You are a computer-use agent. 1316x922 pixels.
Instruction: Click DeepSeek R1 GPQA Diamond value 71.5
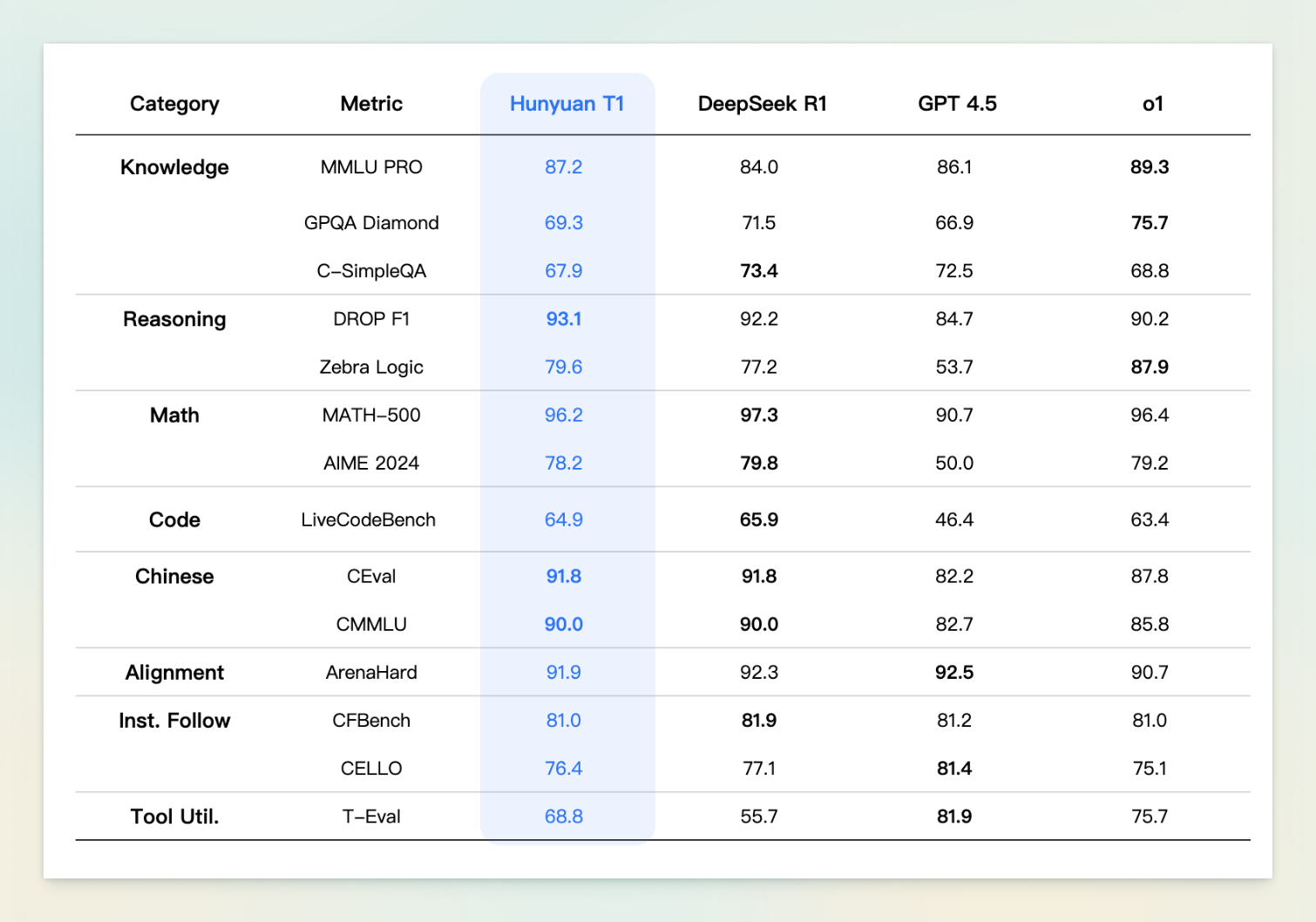click(759, 222)
